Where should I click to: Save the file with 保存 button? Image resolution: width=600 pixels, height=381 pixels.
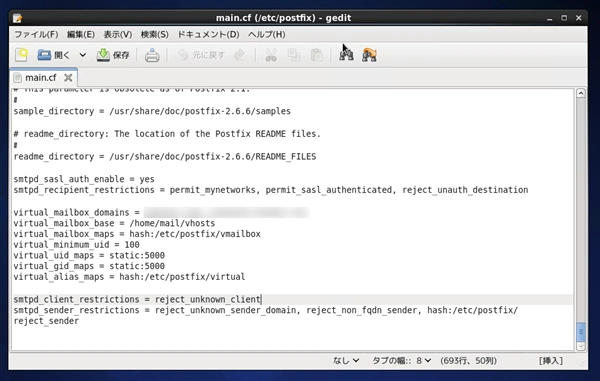112,55
